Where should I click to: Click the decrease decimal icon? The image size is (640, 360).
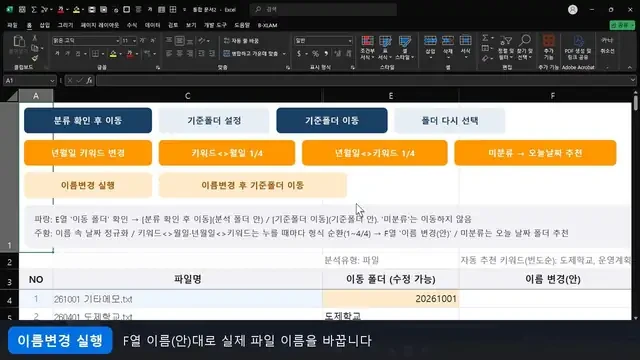348,54
